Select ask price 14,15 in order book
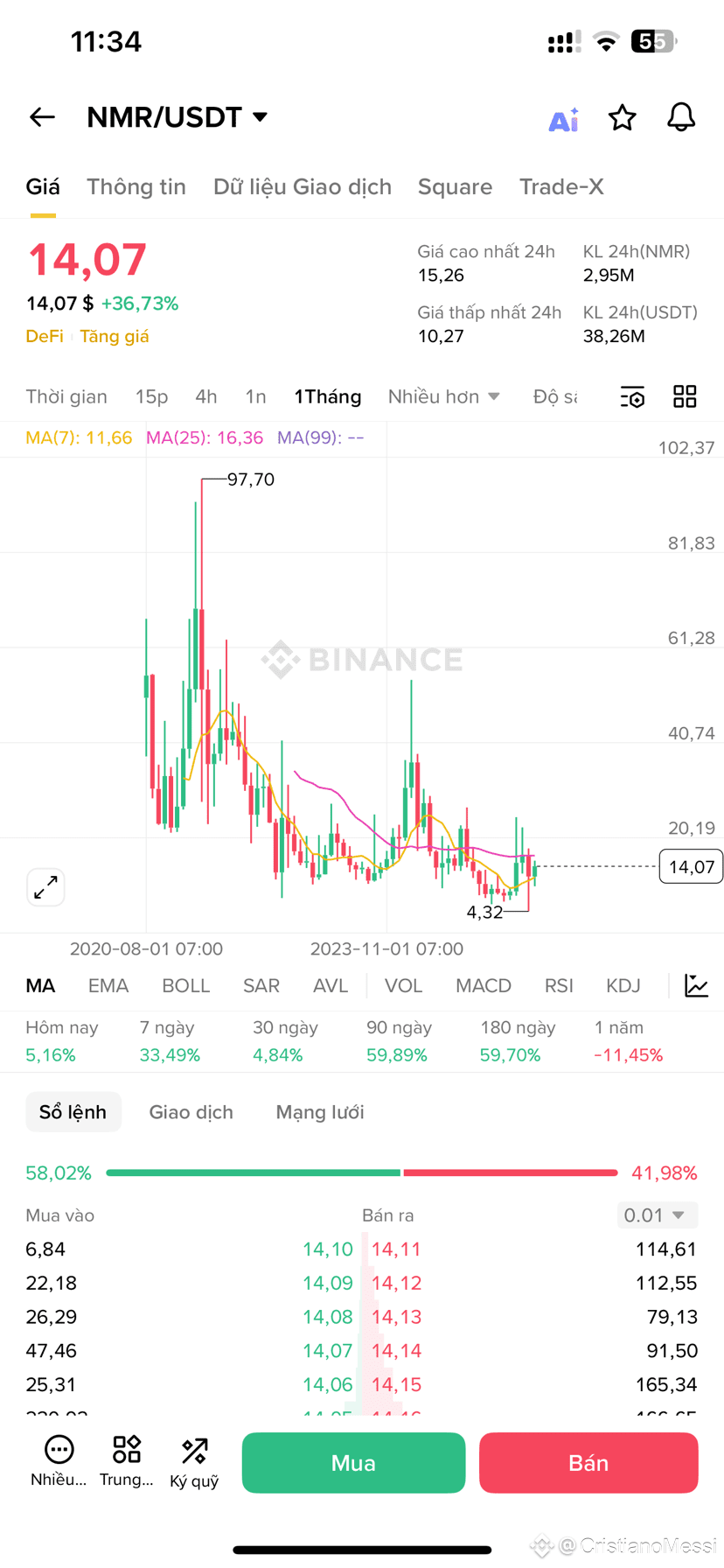Screen dimensions: 724x1568 tap(396, 1385)
